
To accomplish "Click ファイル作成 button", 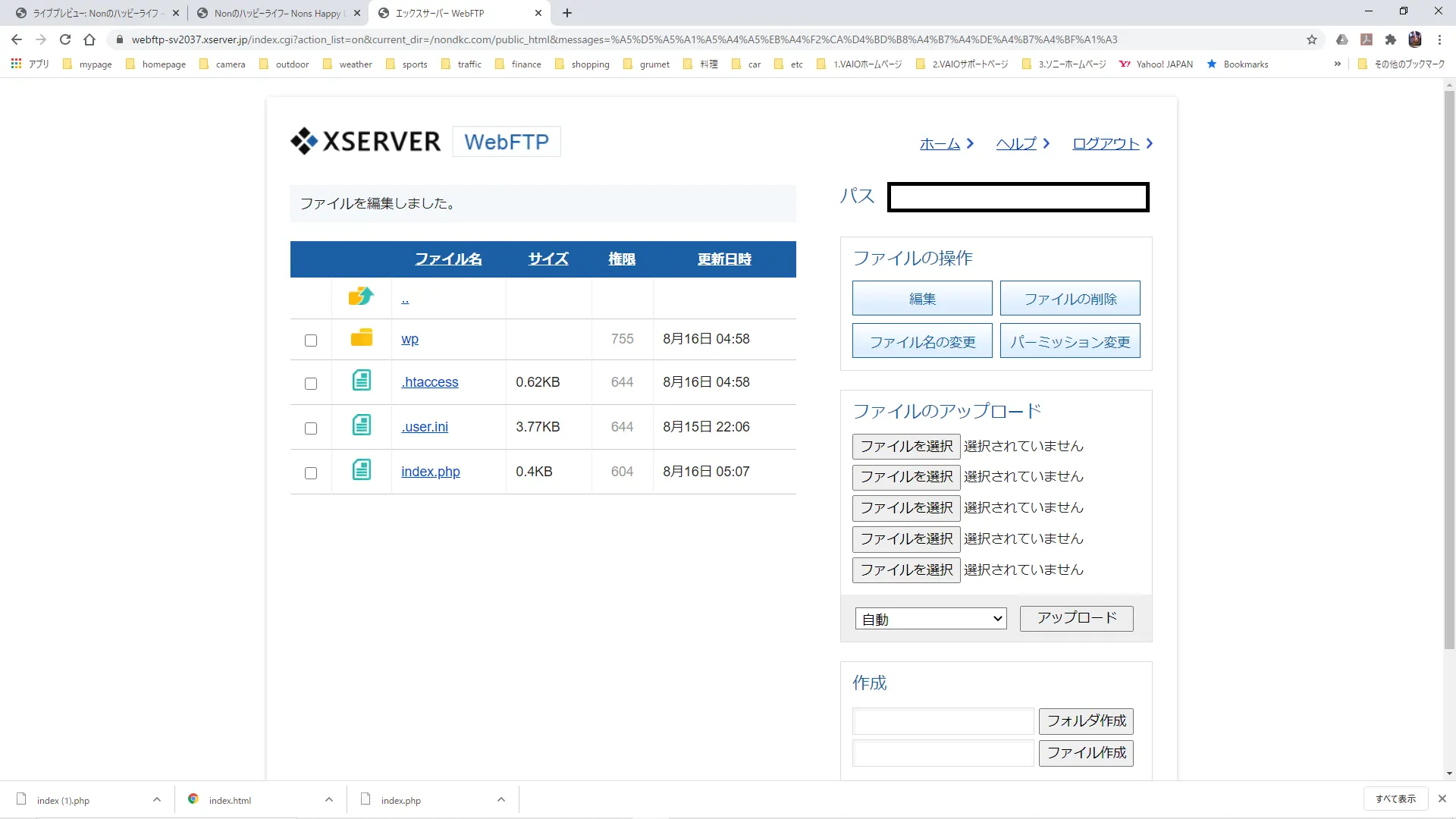I will [1086, 752].
